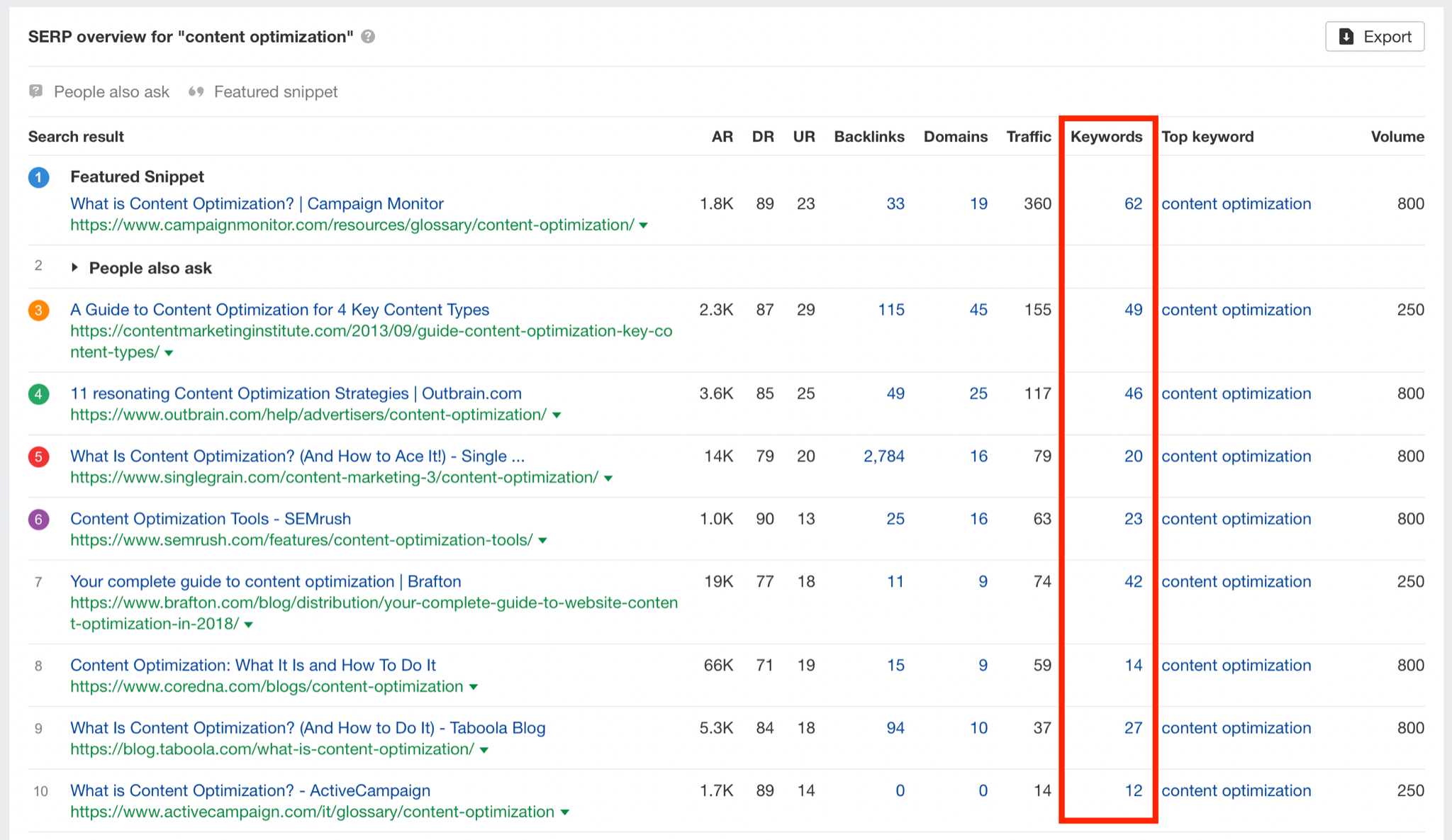Click the People also ask speech icon
This screenshot has height=840, width=1452.
point(35,91)
